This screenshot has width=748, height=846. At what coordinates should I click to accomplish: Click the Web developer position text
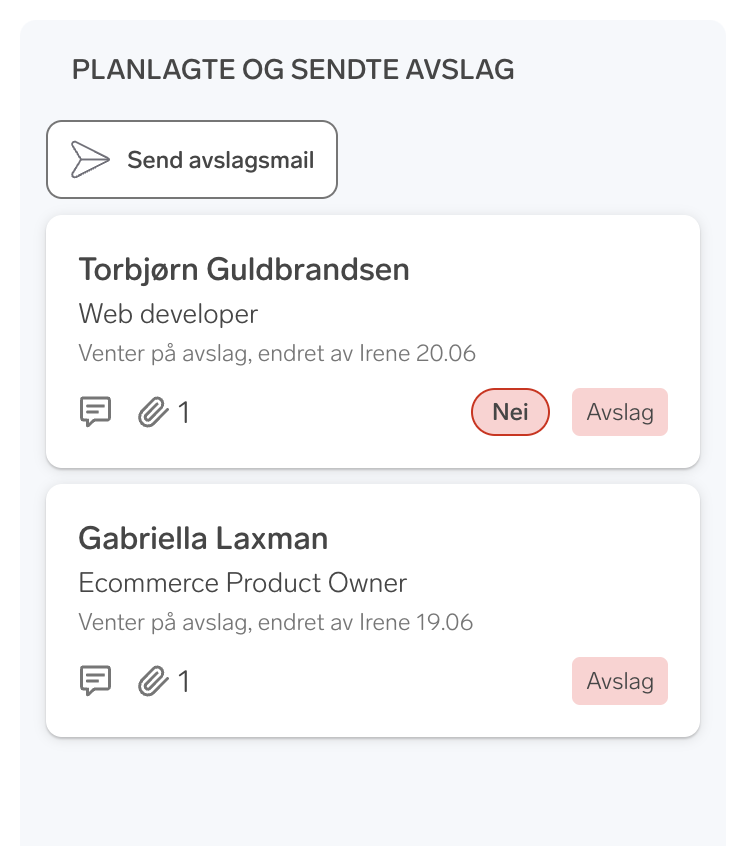click(168, 314)
